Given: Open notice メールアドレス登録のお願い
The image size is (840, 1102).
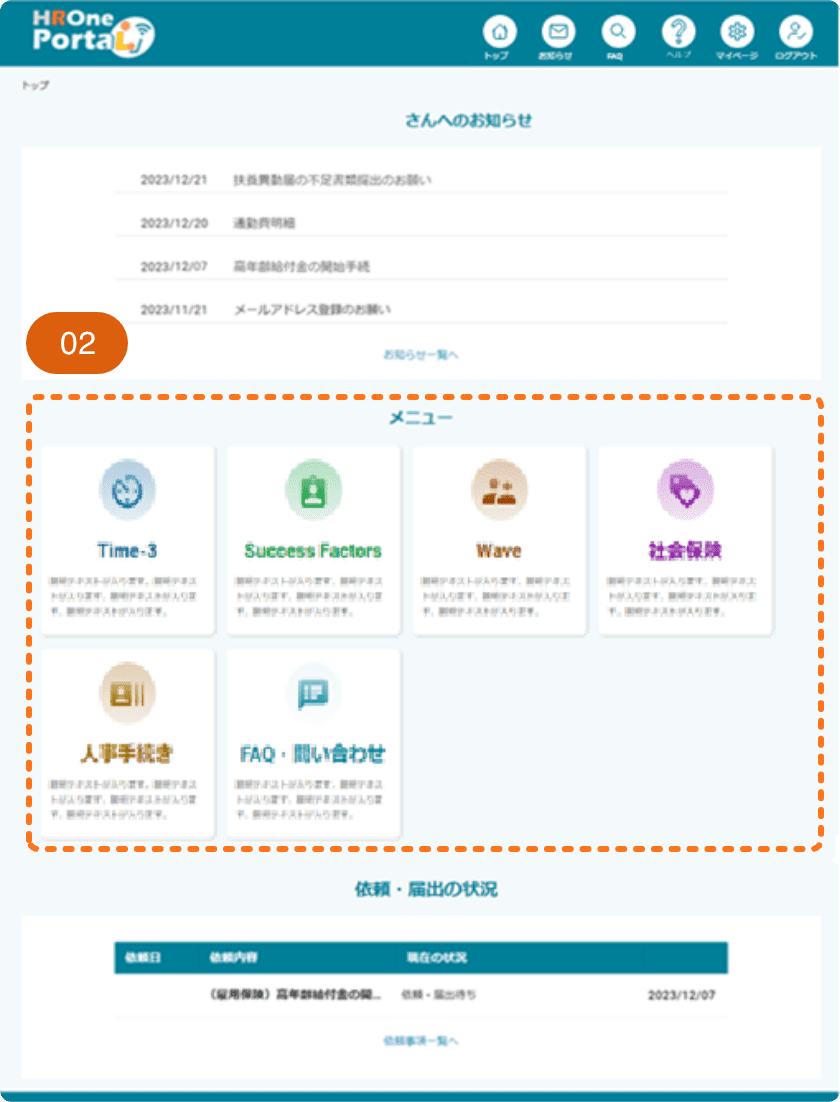Looking at the screenshot, I should [312, 309].
